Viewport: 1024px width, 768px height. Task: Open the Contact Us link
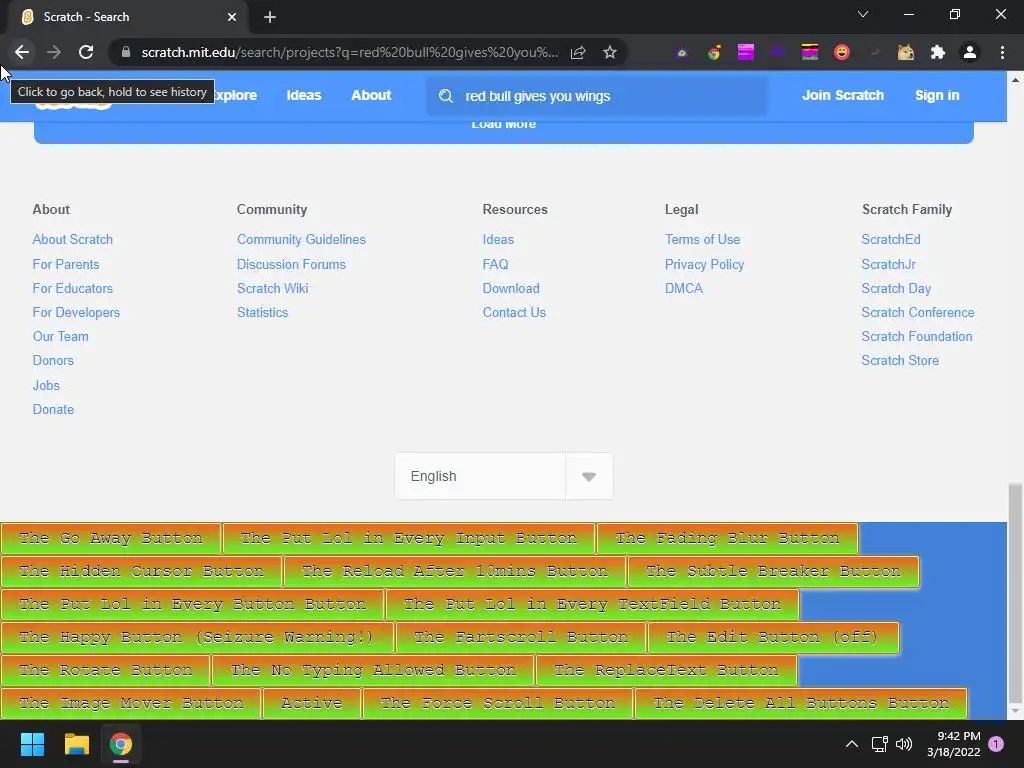pyautogui.click(x=514, y=313)
